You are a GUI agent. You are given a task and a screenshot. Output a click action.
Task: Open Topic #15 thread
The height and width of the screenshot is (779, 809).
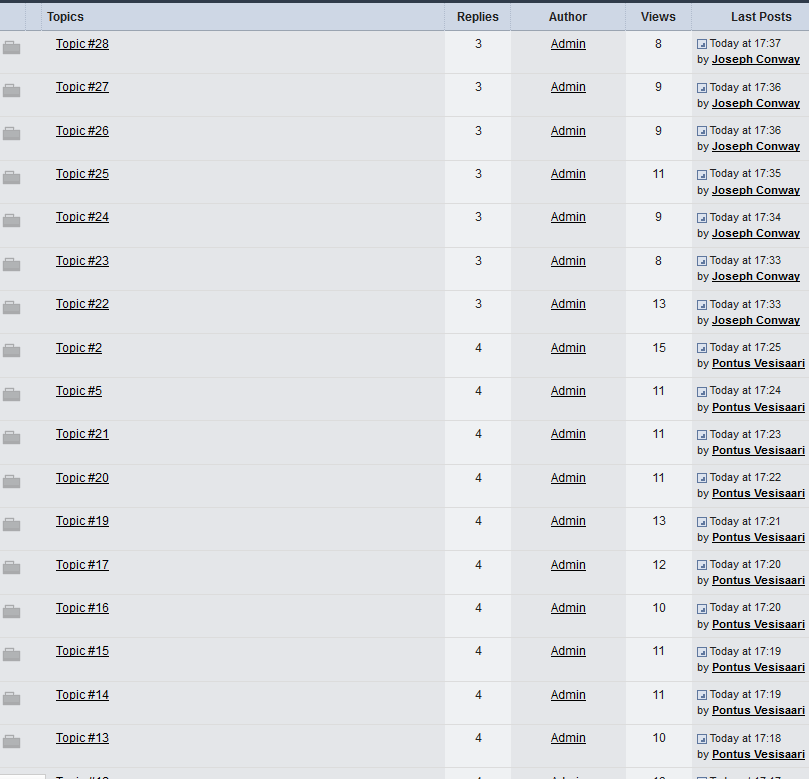(x=83, y=651)
